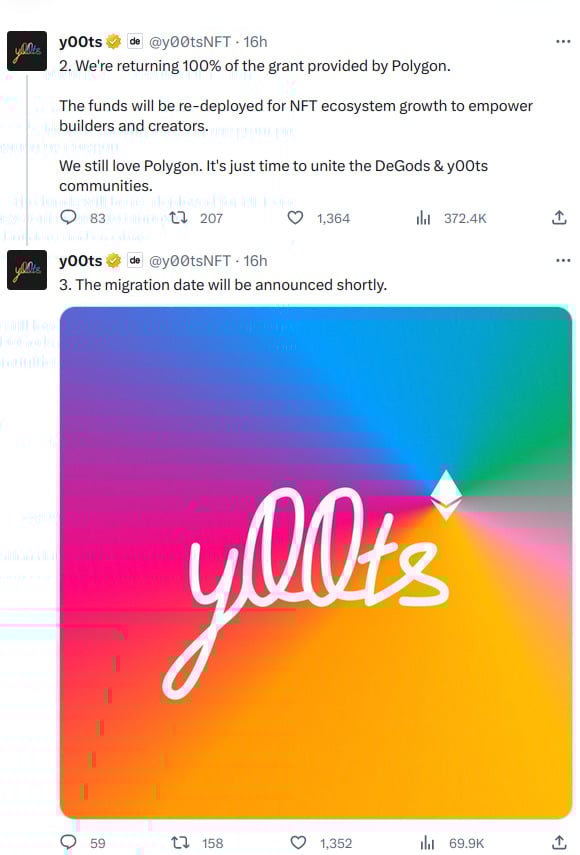Viewport: 580px width, 855px height.
Task: Click the gold verified badge on second tweet
Action: pos(113,261)
